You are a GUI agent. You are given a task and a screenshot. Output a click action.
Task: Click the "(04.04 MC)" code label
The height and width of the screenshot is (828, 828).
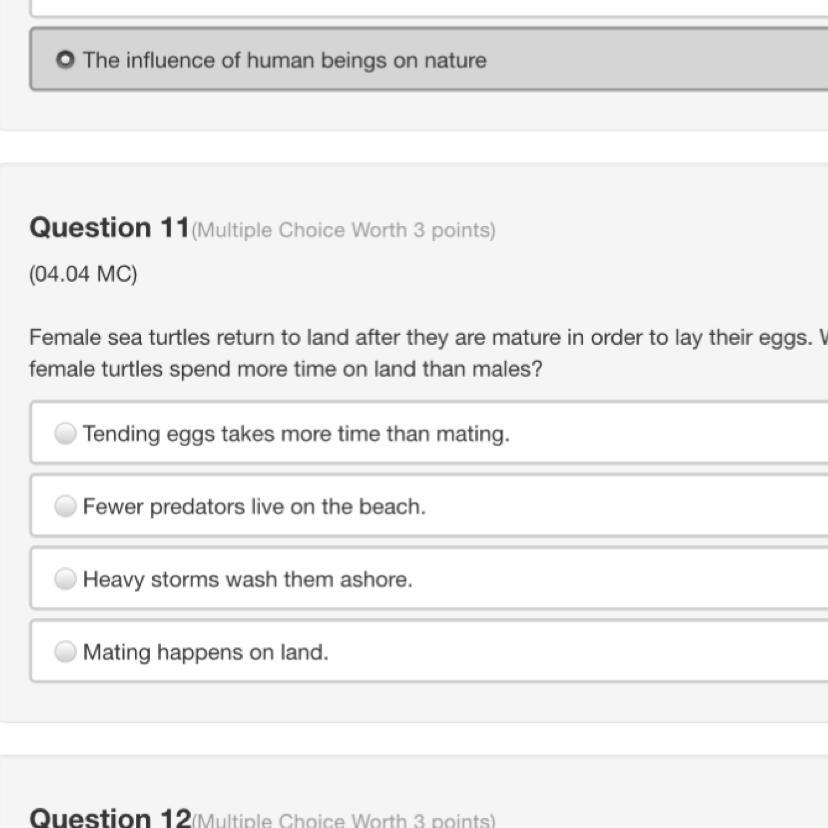(x=83, y=274)
